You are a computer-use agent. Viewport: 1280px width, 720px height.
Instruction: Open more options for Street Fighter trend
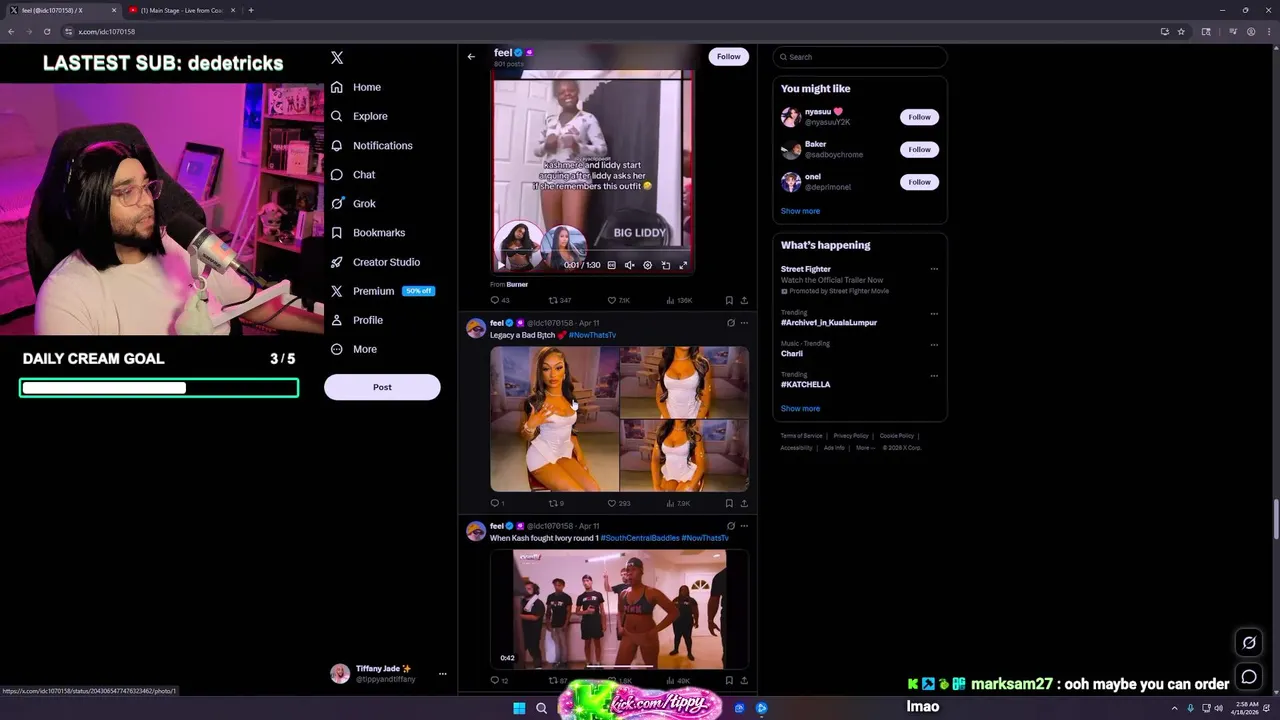point(934,269)
